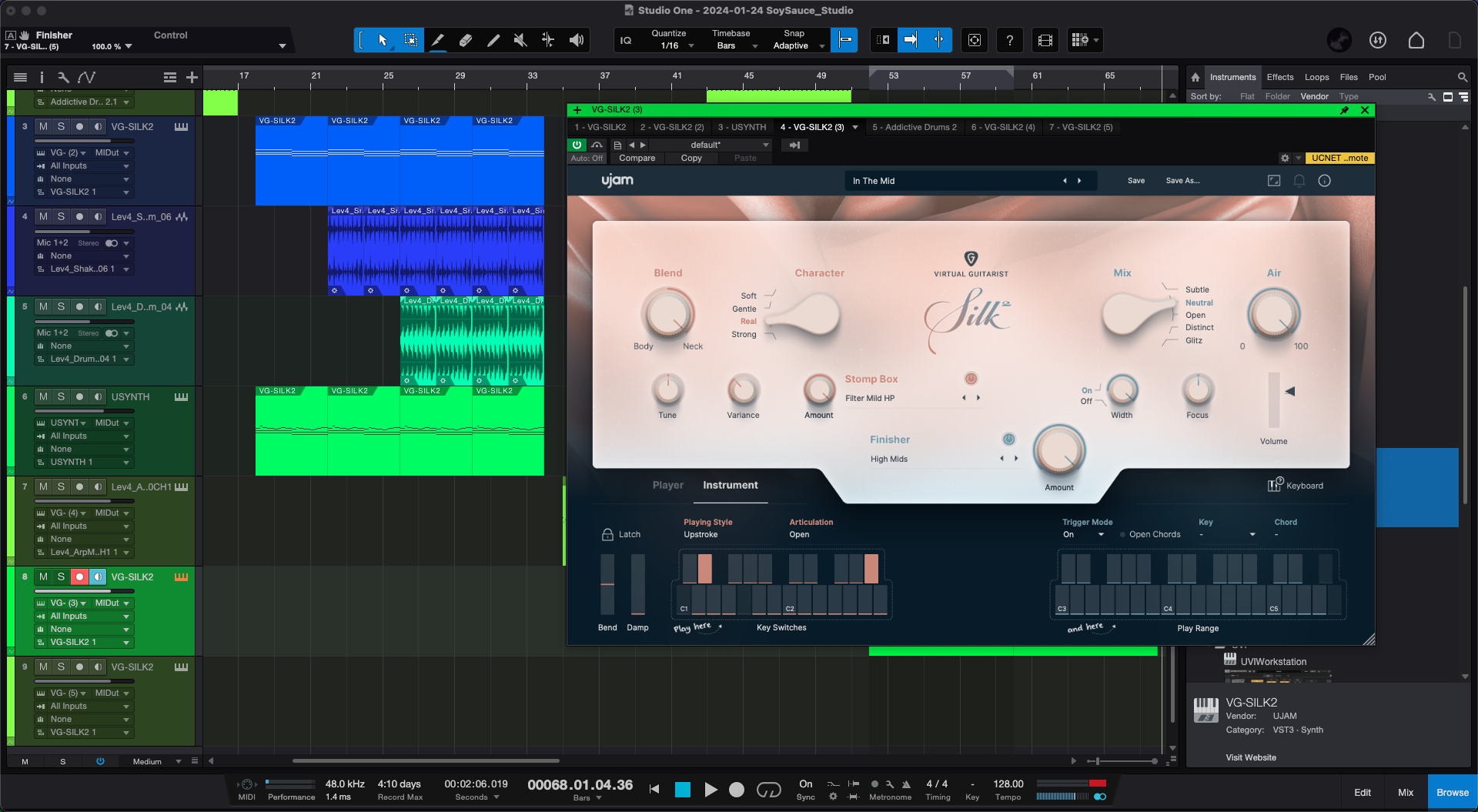This screenshot has height=812, width=1478.
Task: Open plugin settings gear icon
Action: click(x=1285, y=158)
